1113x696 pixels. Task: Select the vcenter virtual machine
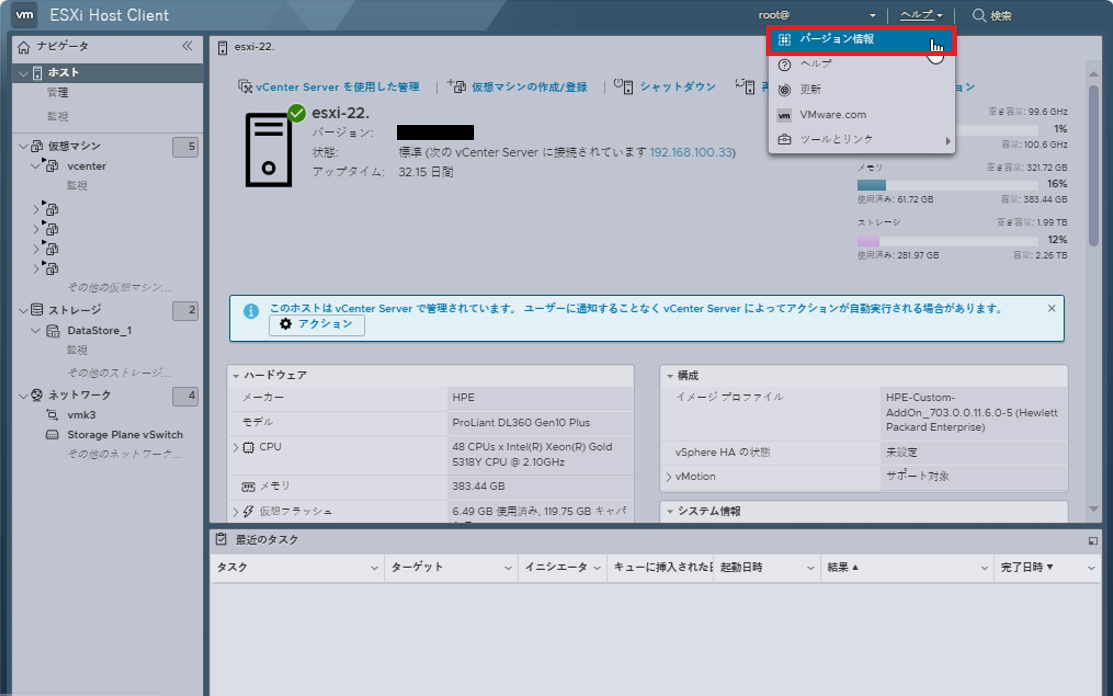pos(87,166)
